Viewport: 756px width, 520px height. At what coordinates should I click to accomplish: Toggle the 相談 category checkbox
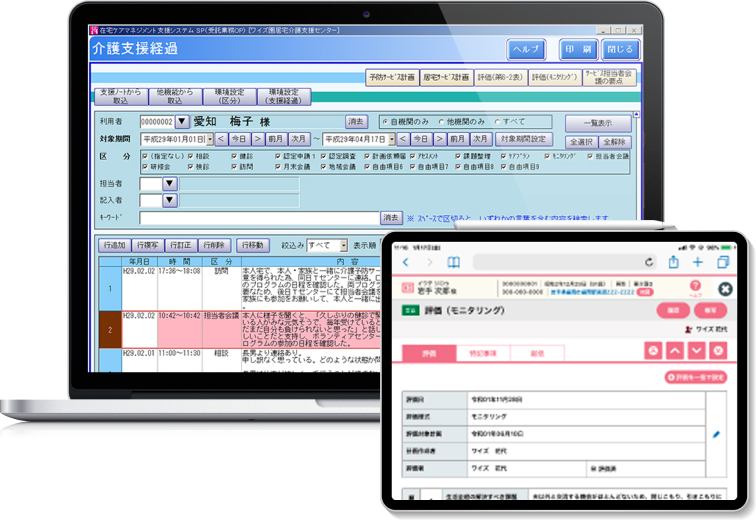tap(190, 156)
